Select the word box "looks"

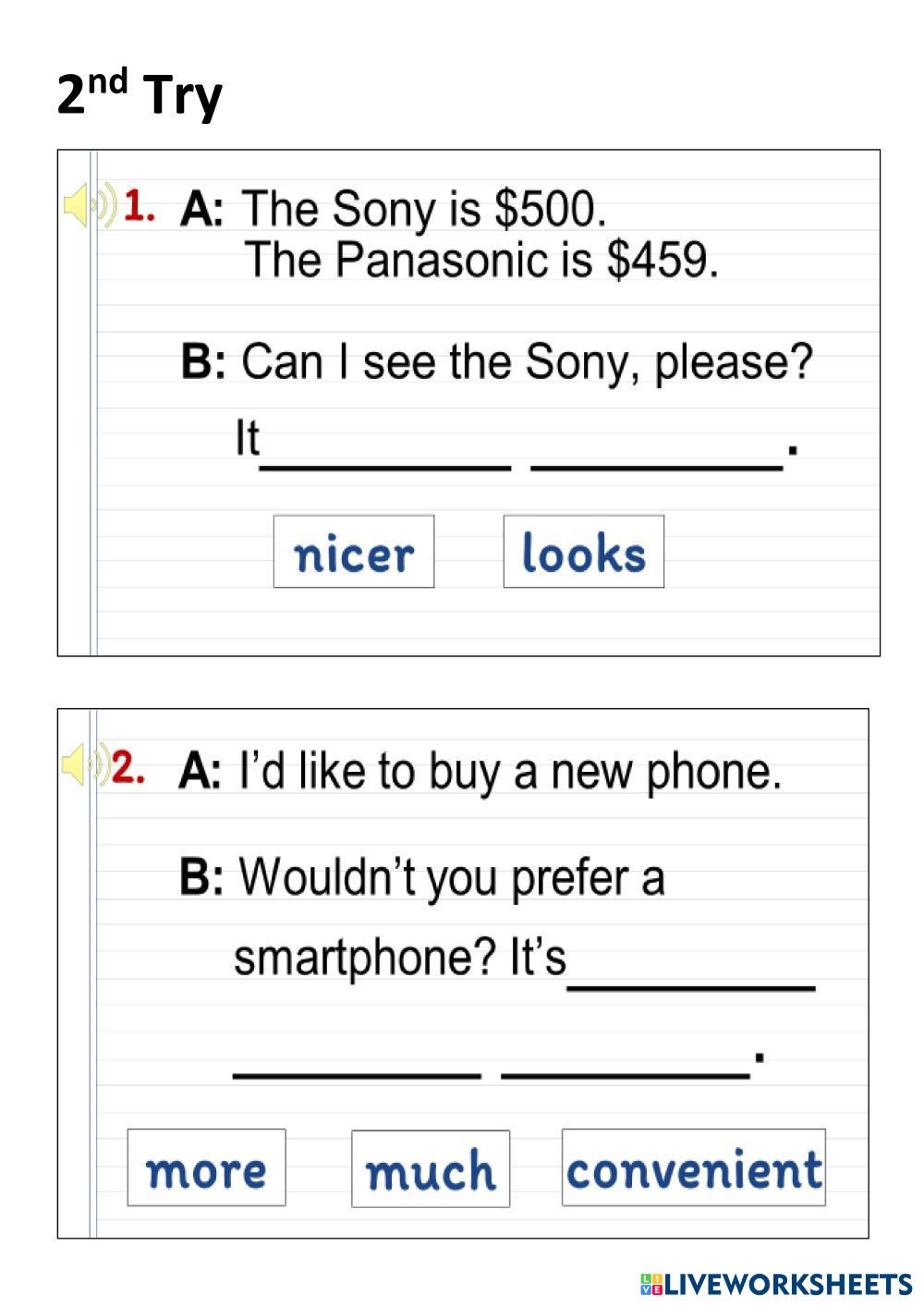click(583, 553)
